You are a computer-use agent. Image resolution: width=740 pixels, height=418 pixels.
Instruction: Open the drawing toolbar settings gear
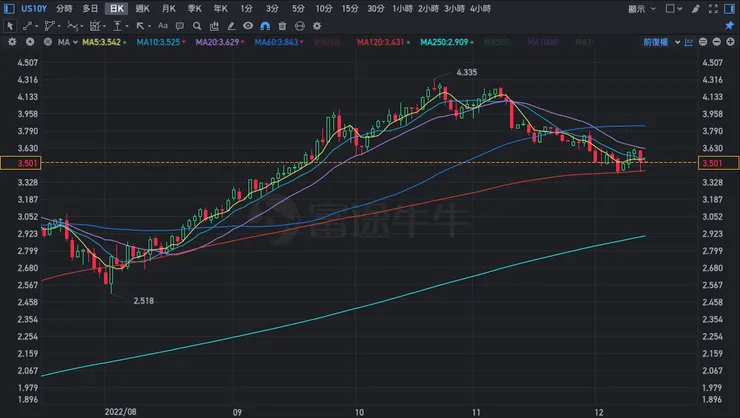(317, 26)
